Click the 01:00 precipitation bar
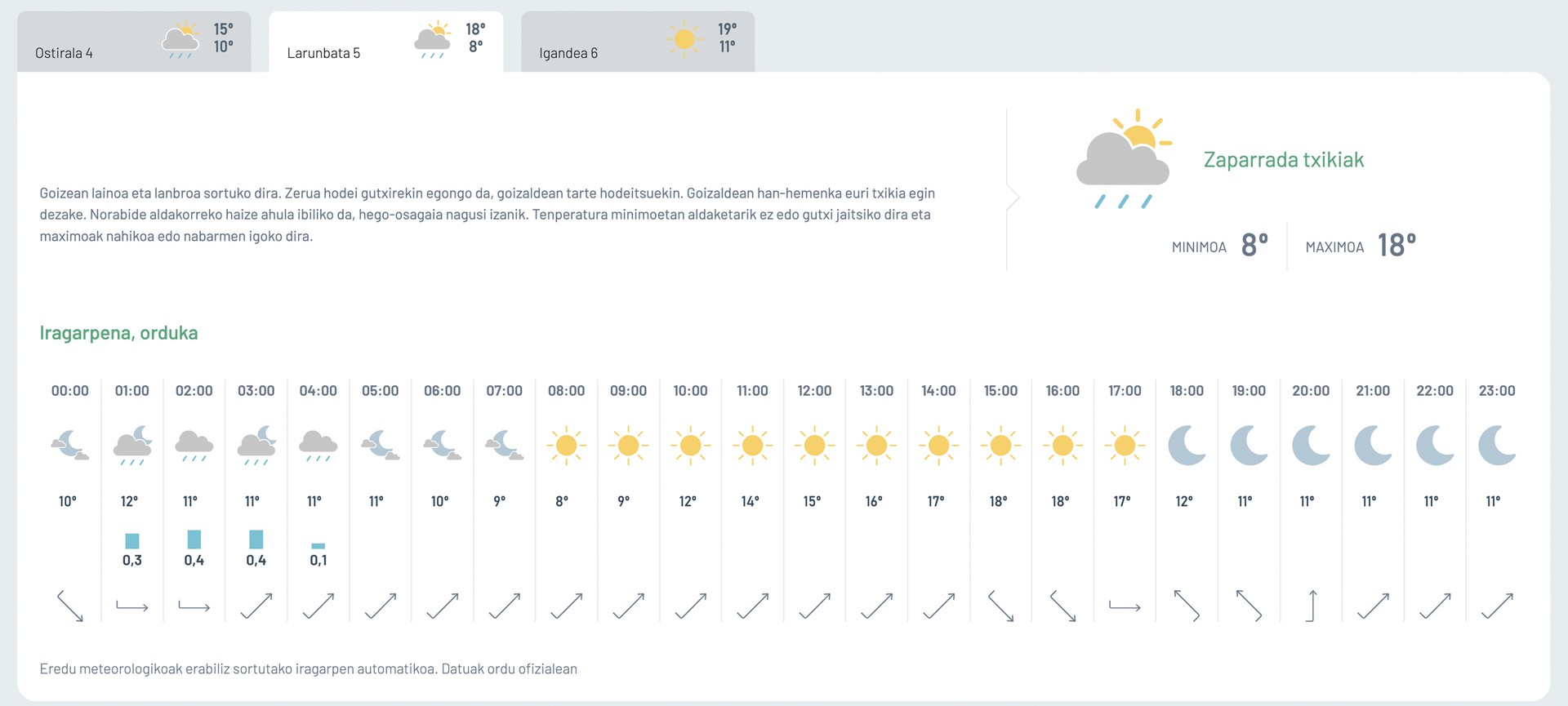The height and width of the screenshot is (706, 1568). 132,540
